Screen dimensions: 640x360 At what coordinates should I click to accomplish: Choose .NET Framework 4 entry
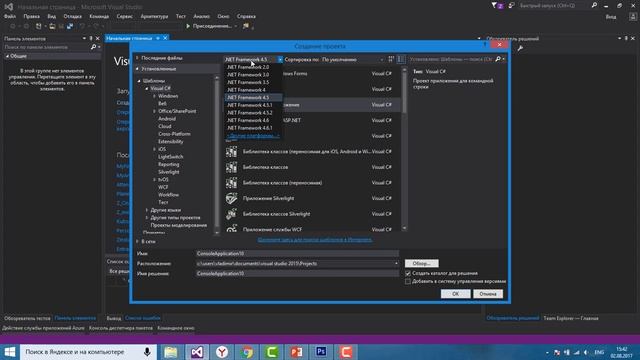point(253,90)
